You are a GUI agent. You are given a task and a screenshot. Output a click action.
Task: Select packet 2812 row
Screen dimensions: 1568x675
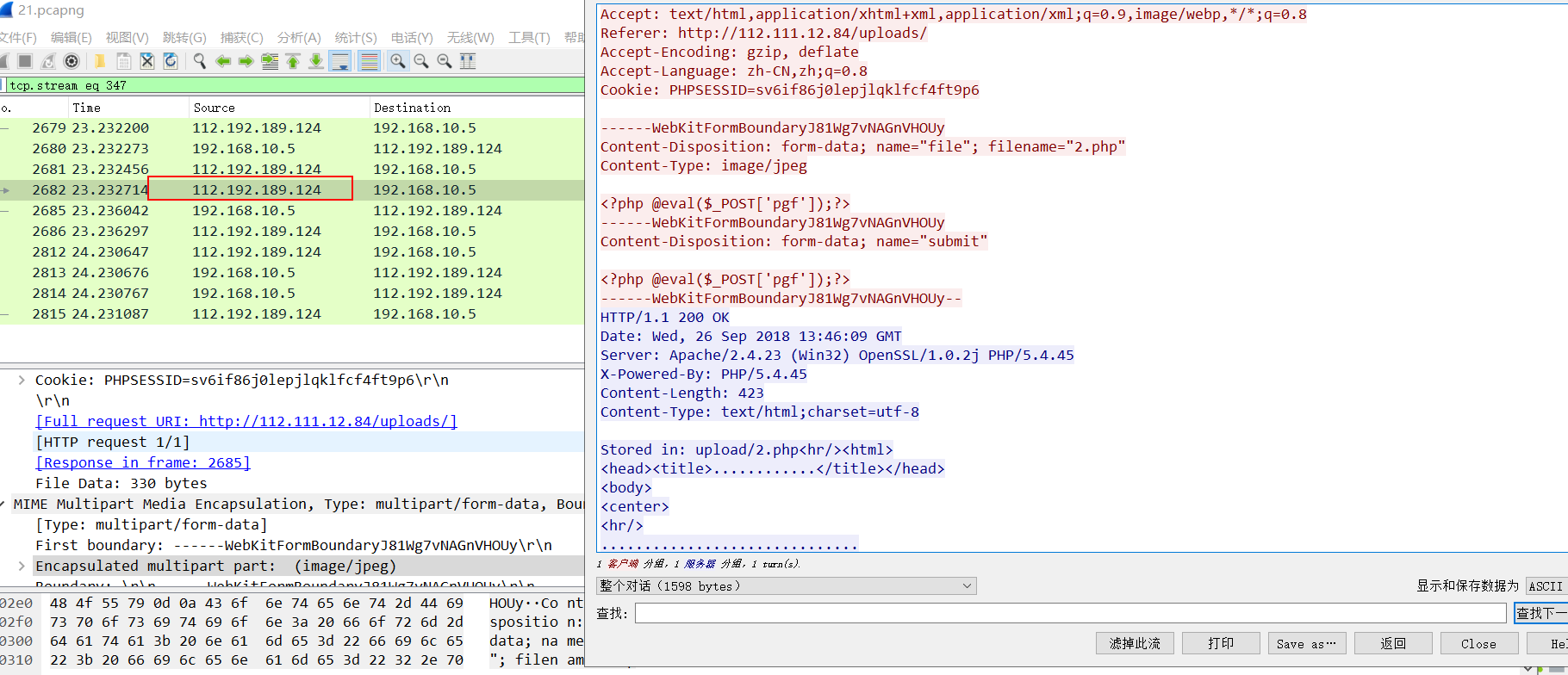tap(293, 251)
